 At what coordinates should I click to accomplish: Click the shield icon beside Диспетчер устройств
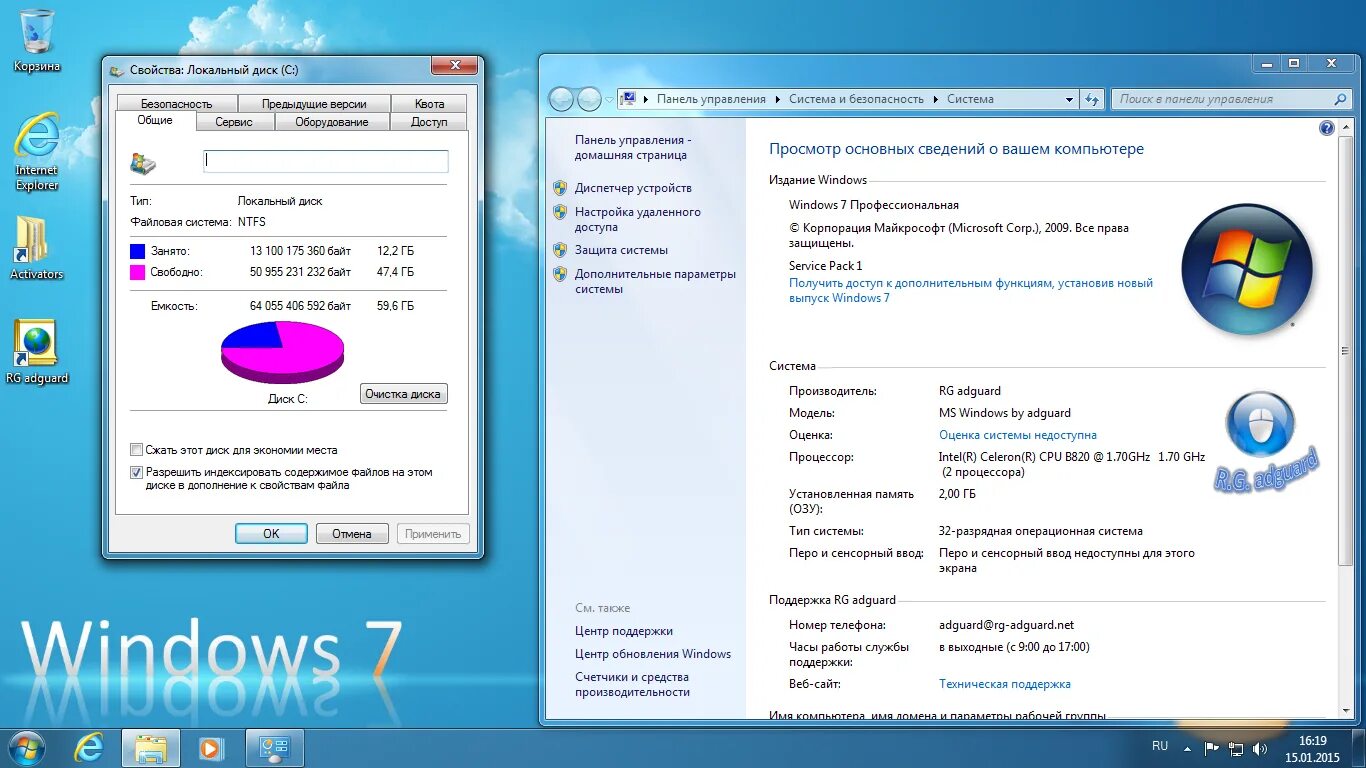(x=560, y=187)
